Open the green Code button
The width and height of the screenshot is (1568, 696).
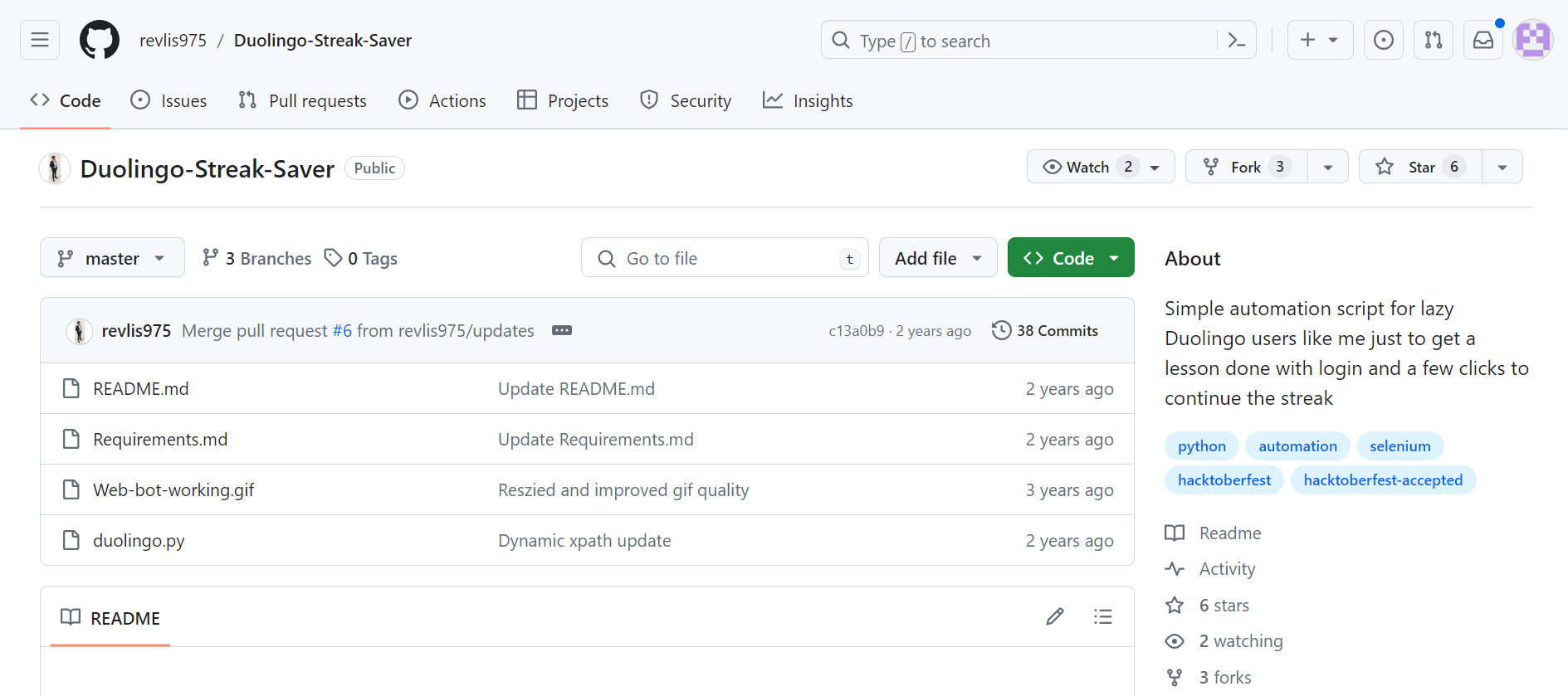pyautogui.click(x=1070, y=258)
